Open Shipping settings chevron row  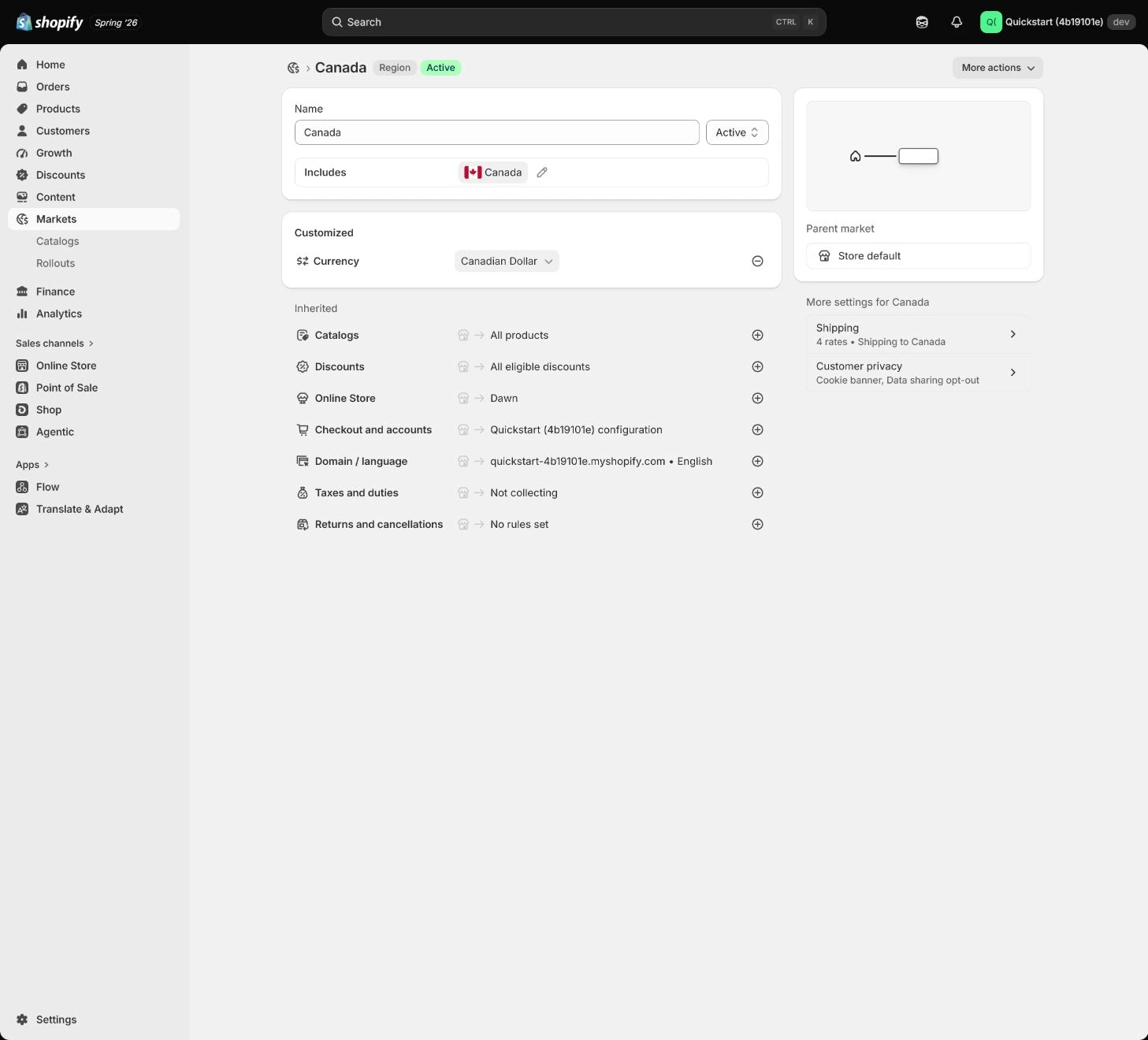pos(918,334)
